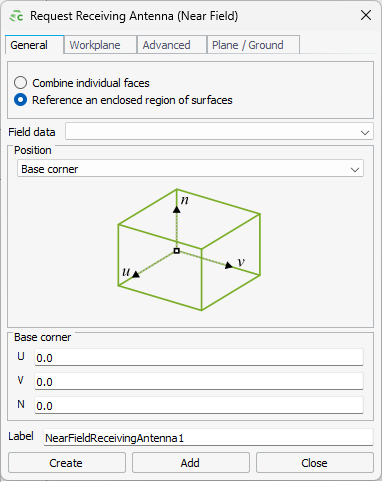Click the v axis arrow in diagram
Image resolution: width=382 pixels, height=482 pixels.
(229, 265)
